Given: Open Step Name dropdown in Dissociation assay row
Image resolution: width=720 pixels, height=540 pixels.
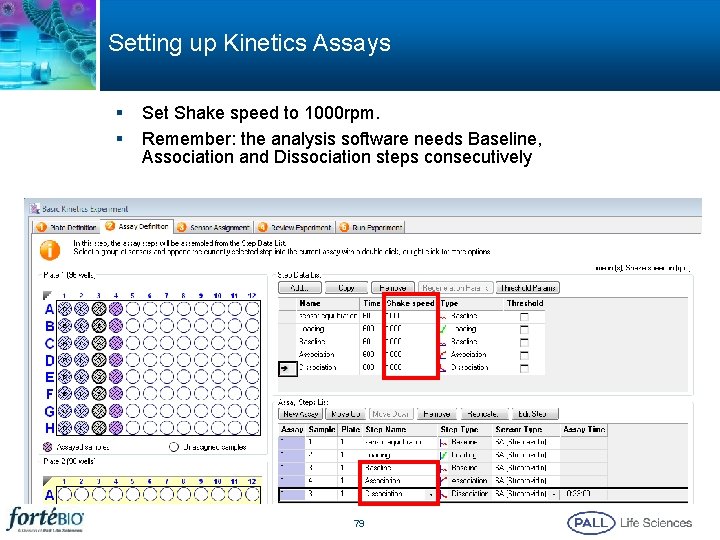Looking at the screenshot, I should click(x=431, y=495).
